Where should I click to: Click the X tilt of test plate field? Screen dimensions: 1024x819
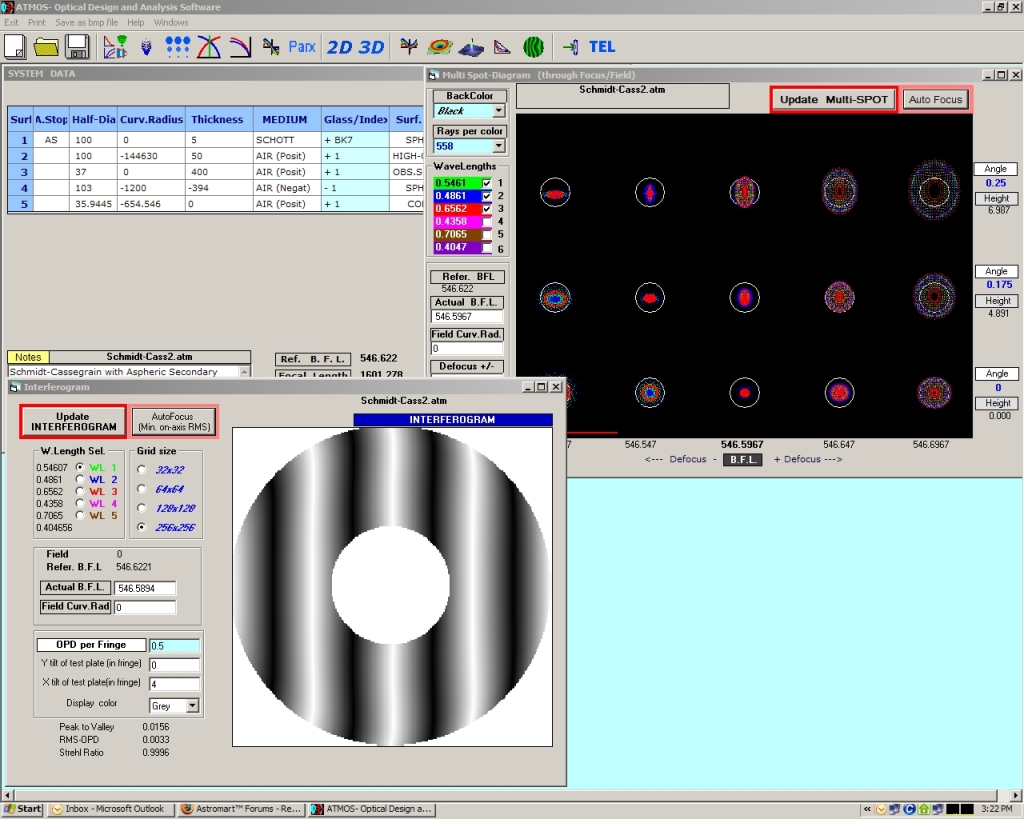(174, 684)
